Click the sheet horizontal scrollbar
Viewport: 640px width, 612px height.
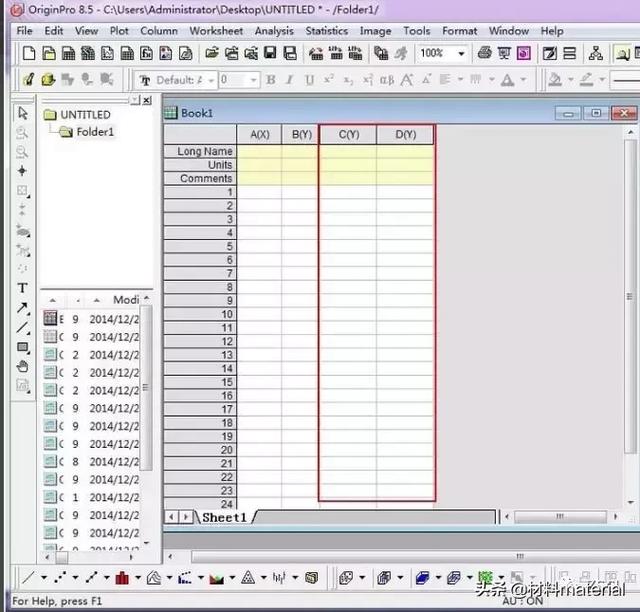coord(560,517)
